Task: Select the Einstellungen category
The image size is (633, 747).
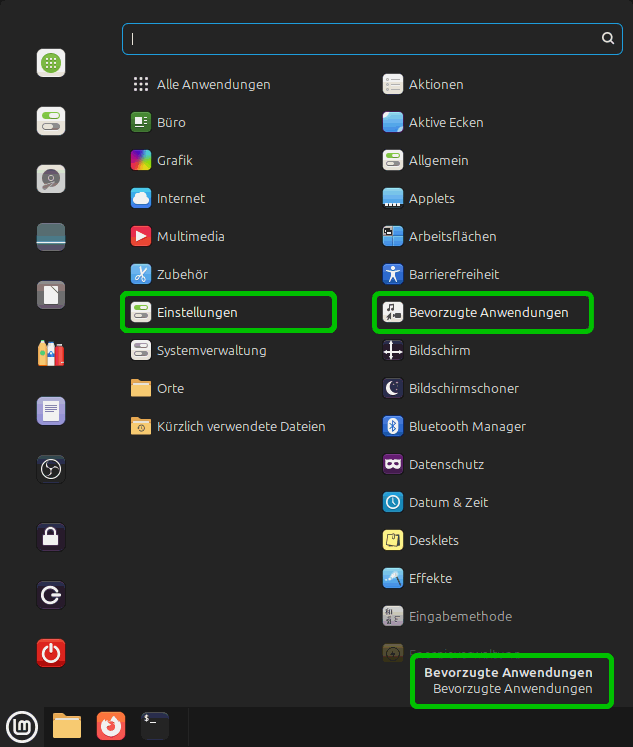Action: [197, 312]
